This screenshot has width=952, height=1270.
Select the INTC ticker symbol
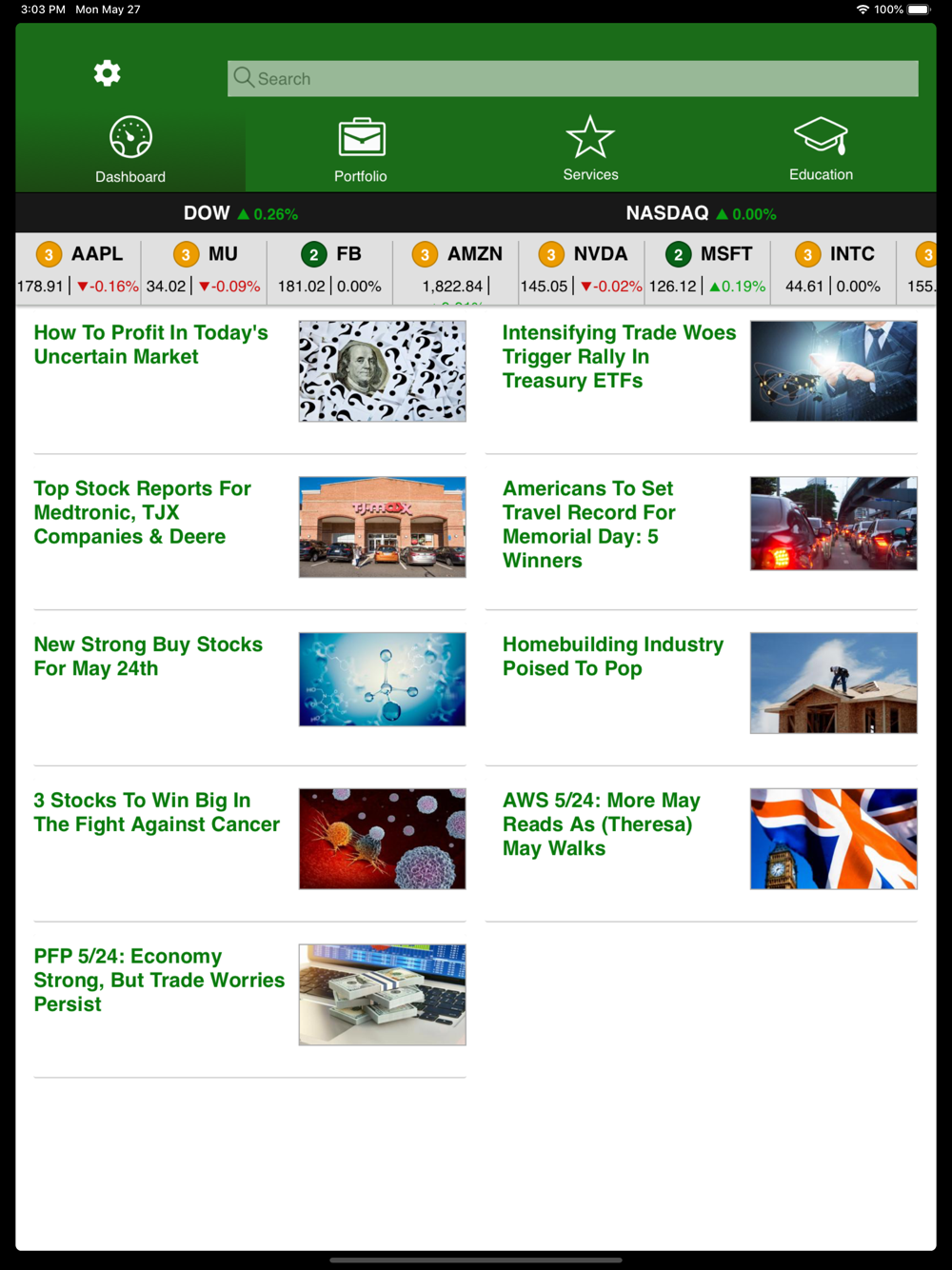click(852, 254)
